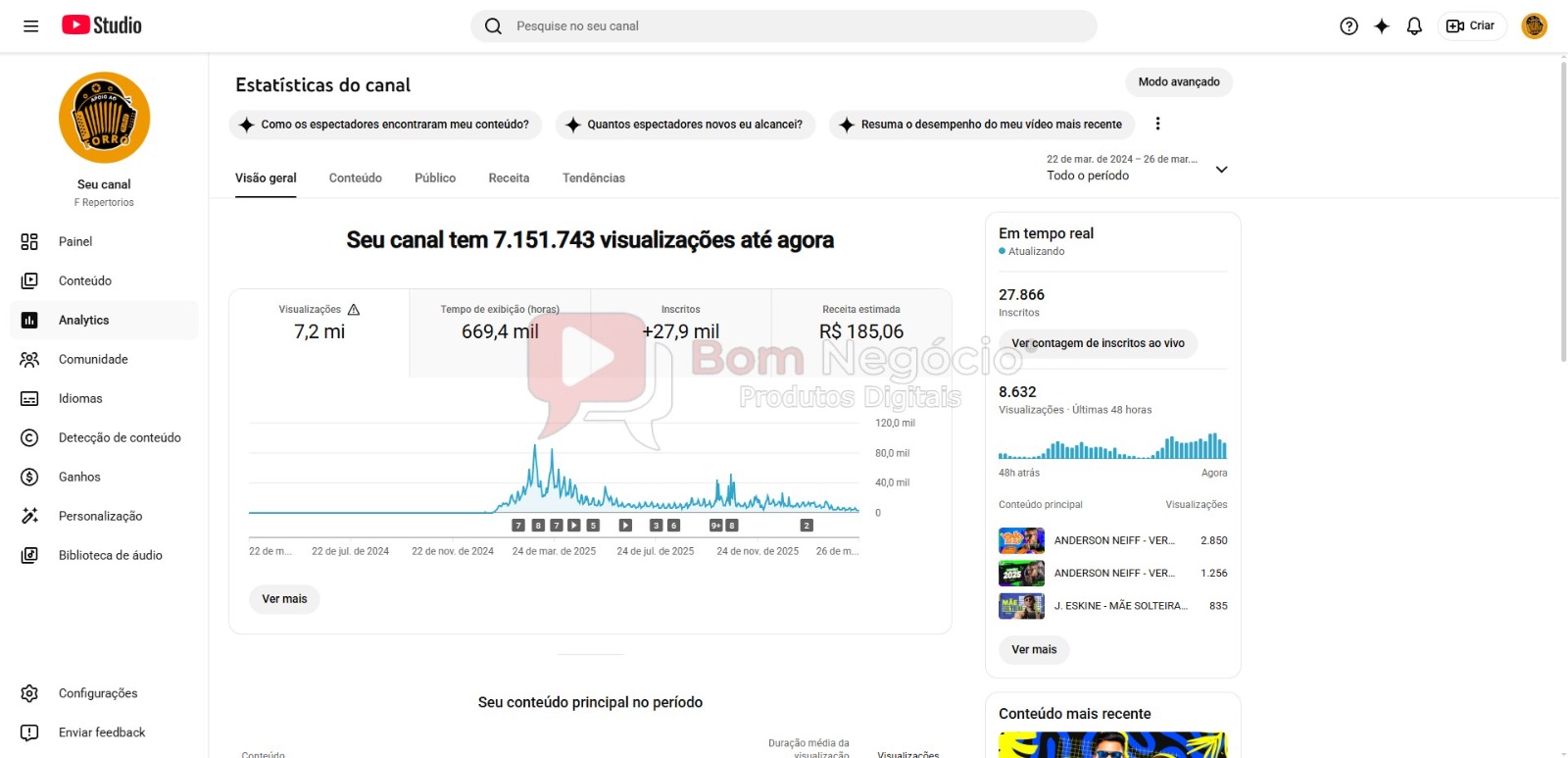The image size is (1568, 758).
Task: Go to Detecção de conteúdo page
Action: click(x=119, y=438)
